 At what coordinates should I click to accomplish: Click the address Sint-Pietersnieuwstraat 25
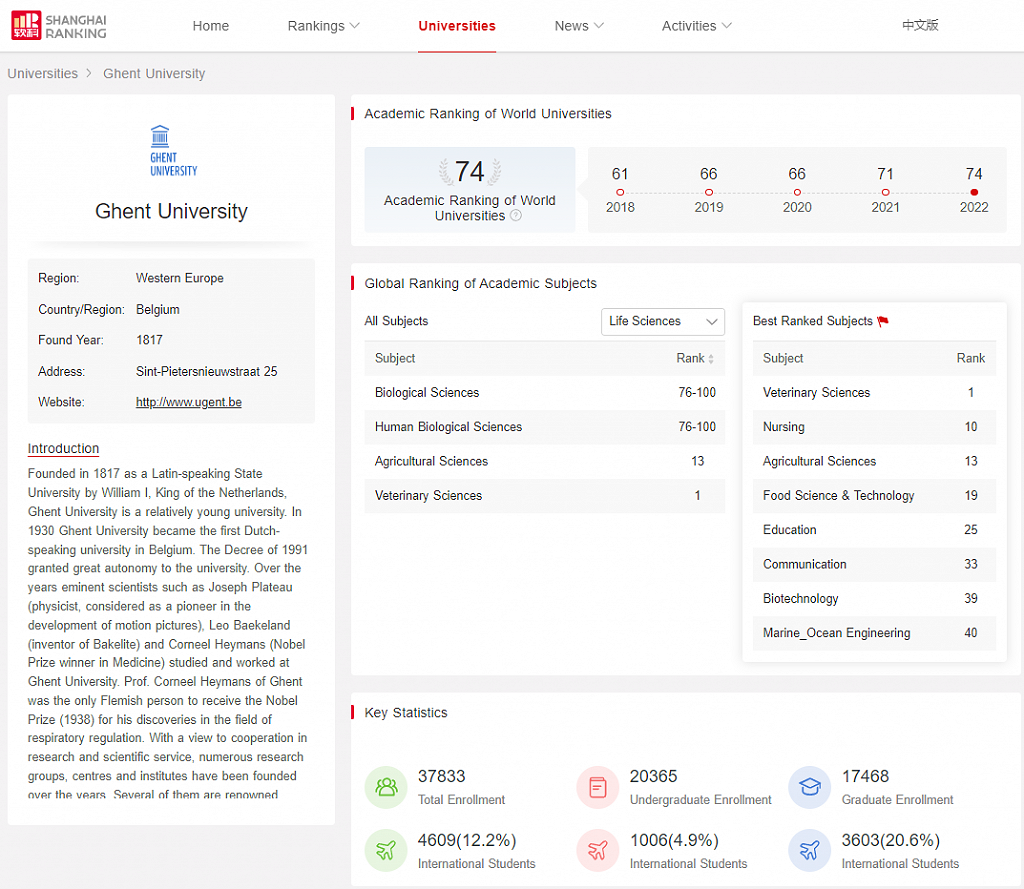206,372
